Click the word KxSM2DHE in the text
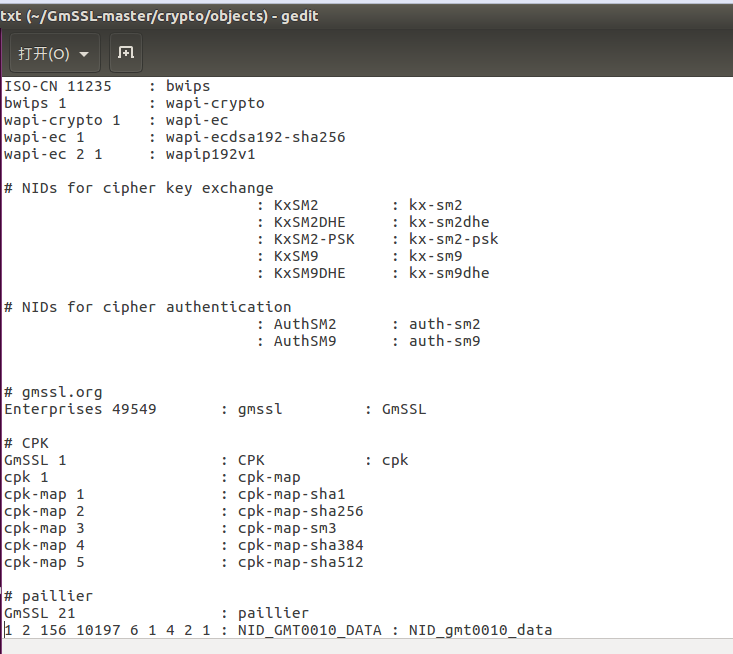 click(309, 222)
